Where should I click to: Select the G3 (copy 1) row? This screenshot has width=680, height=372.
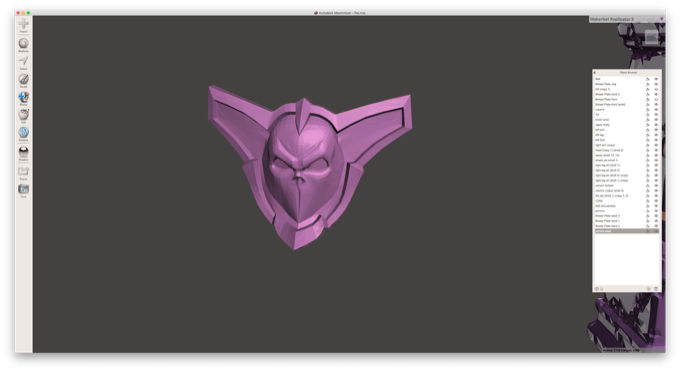click(x=627, y=89)
